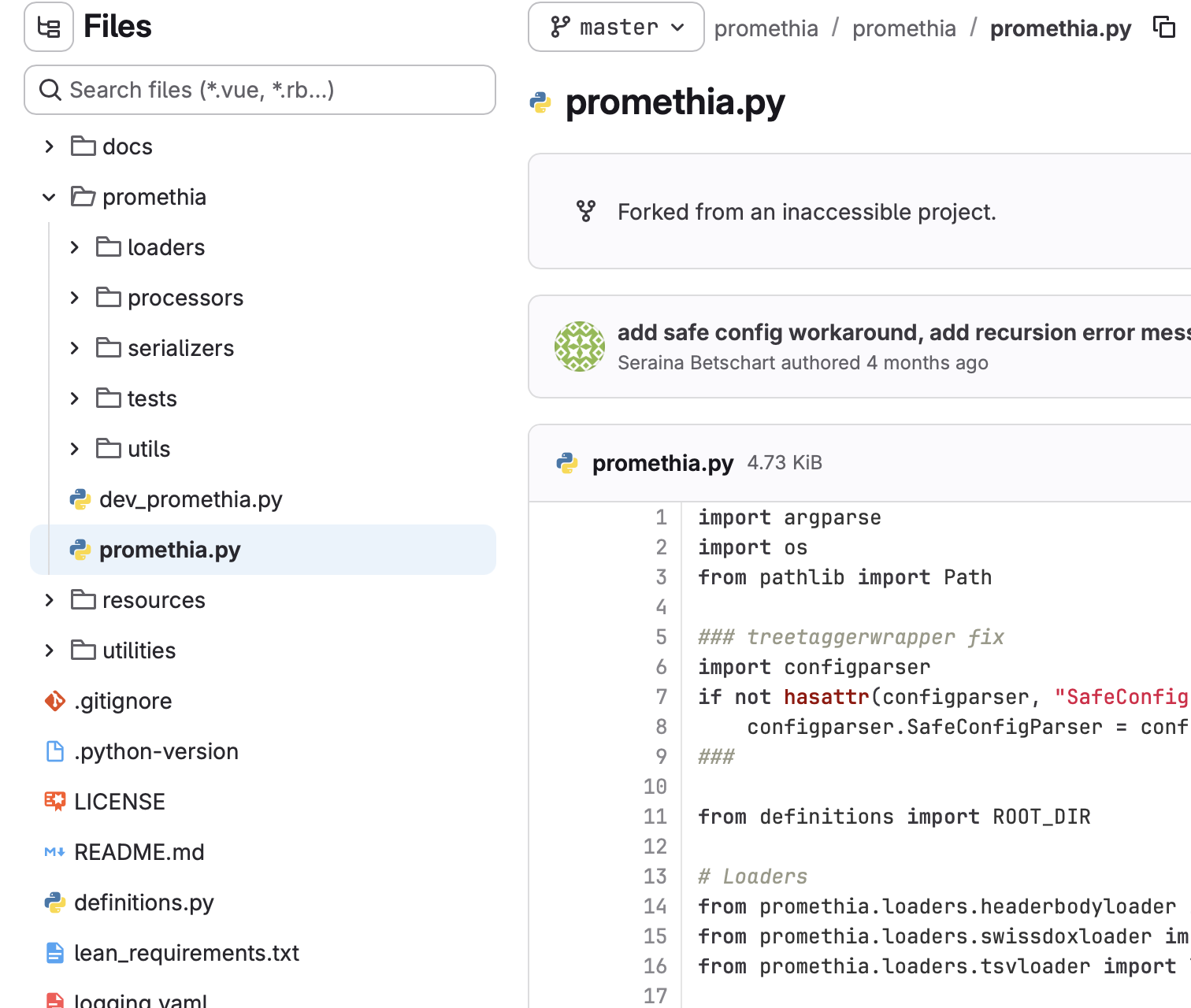Image resolution: width=1191 pixels, height=1008 pixels.
Task: Click the resources folder icon
Action: pos(83,599)
